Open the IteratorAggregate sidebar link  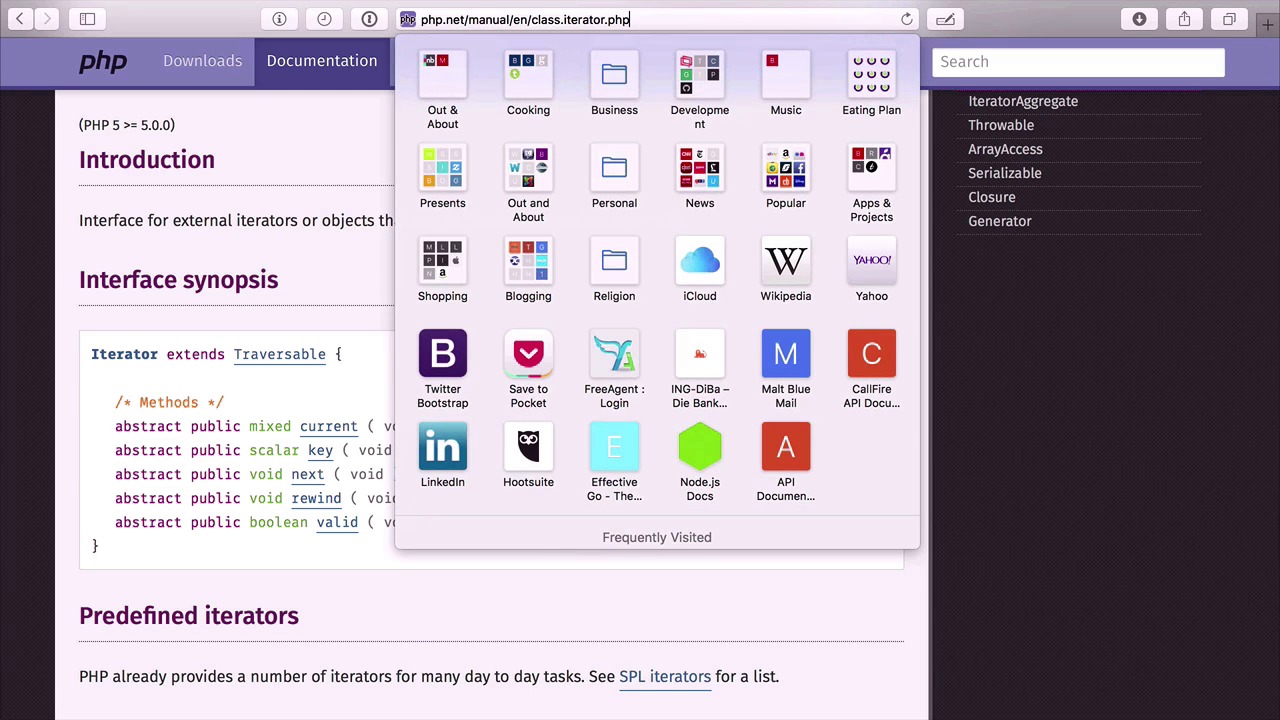click(x=1023, y=101)
